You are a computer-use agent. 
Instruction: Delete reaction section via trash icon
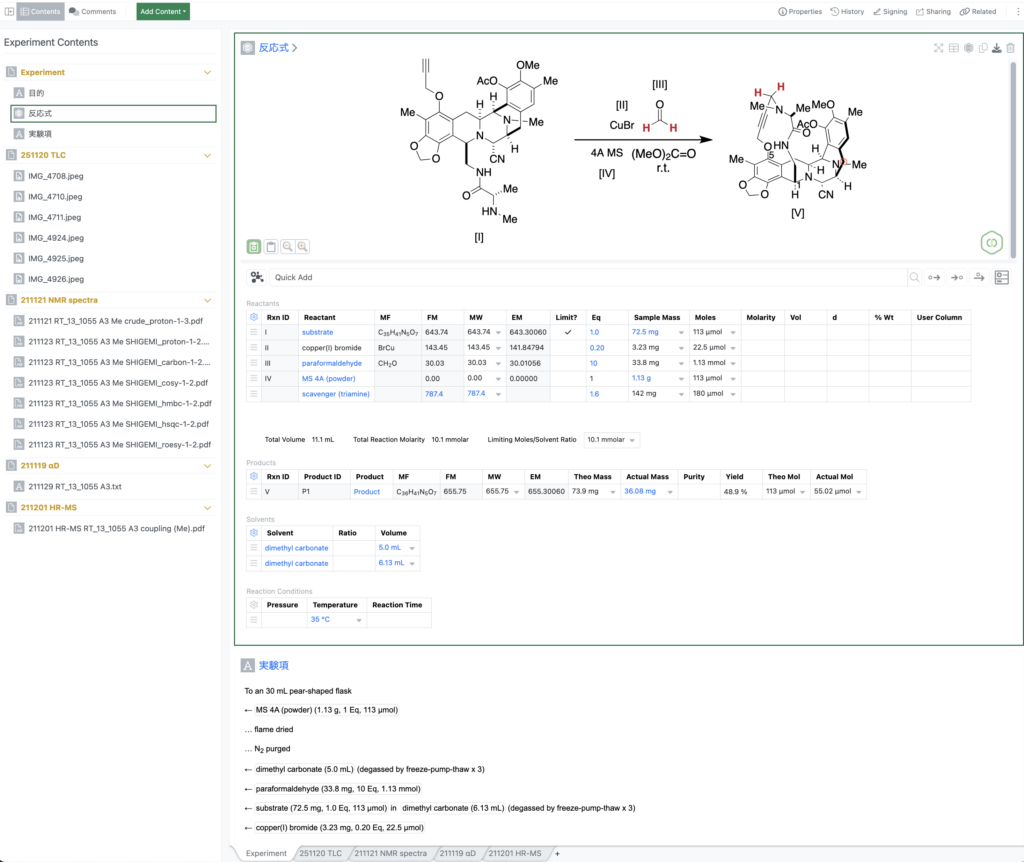pyautogui.click(x=1010, y=47)
